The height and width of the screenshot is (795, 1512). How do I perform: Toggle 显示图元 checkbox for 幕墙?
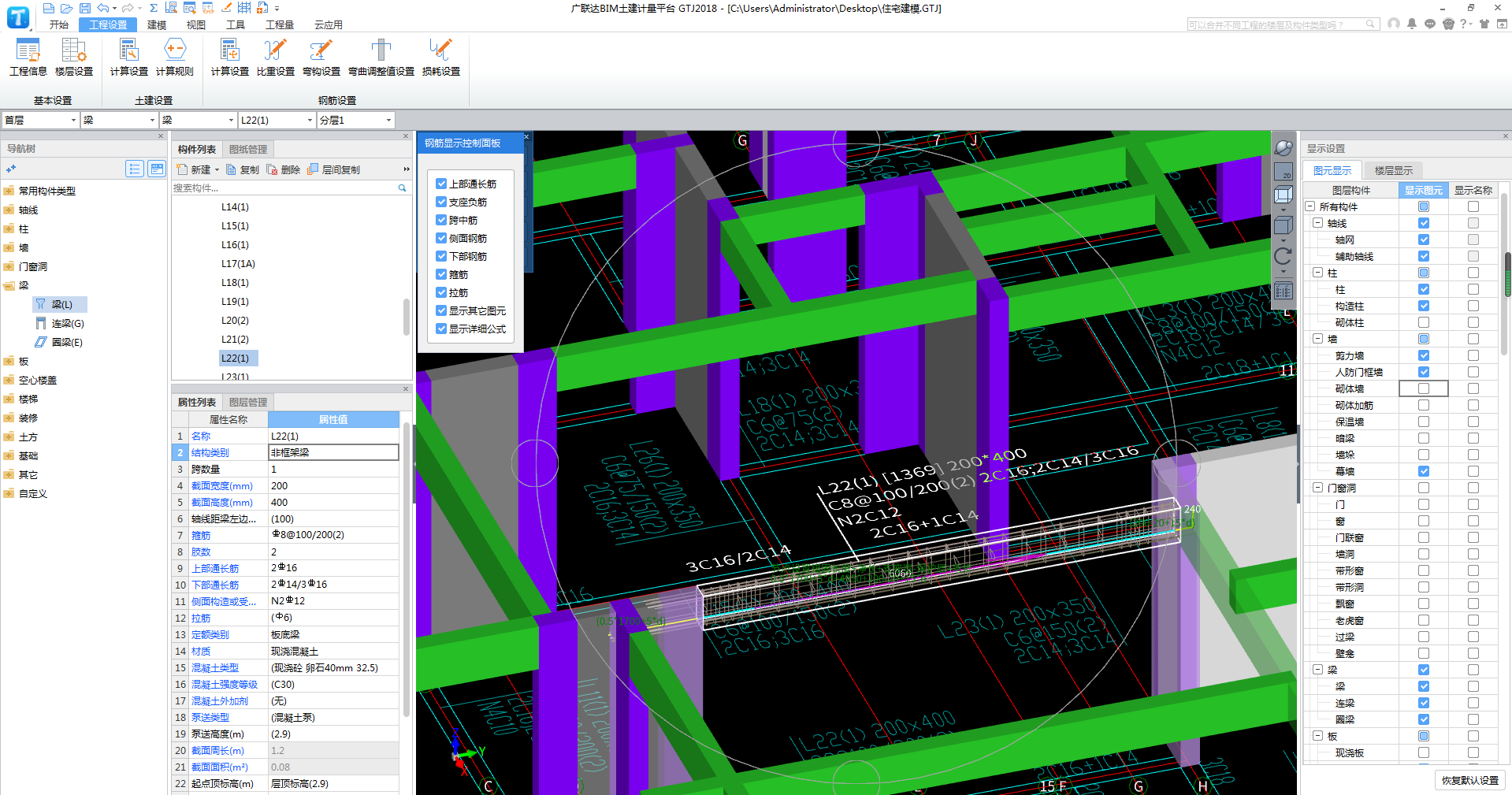pos(1424,471)
